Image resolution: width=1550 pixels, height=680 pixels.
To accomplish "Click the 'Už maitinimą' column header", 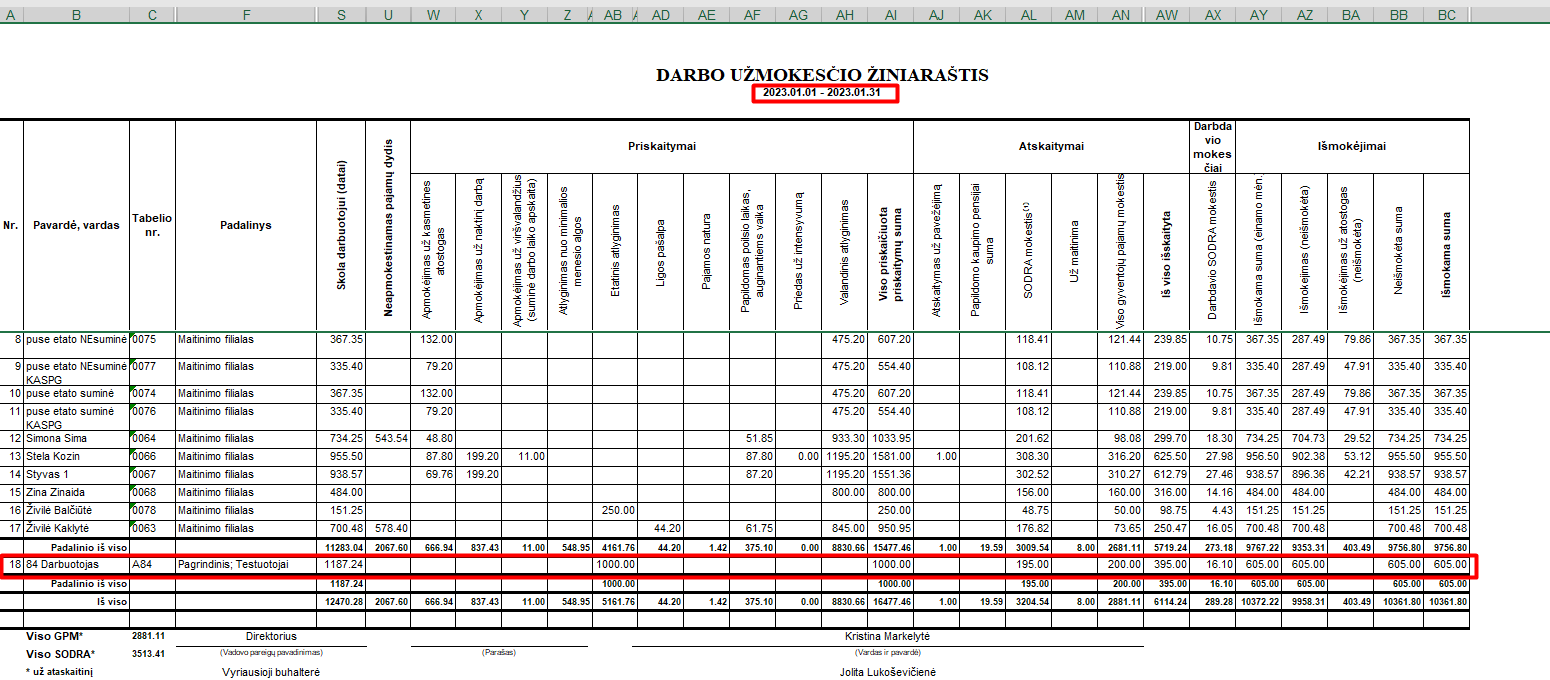I will [x=1075, y=251].
